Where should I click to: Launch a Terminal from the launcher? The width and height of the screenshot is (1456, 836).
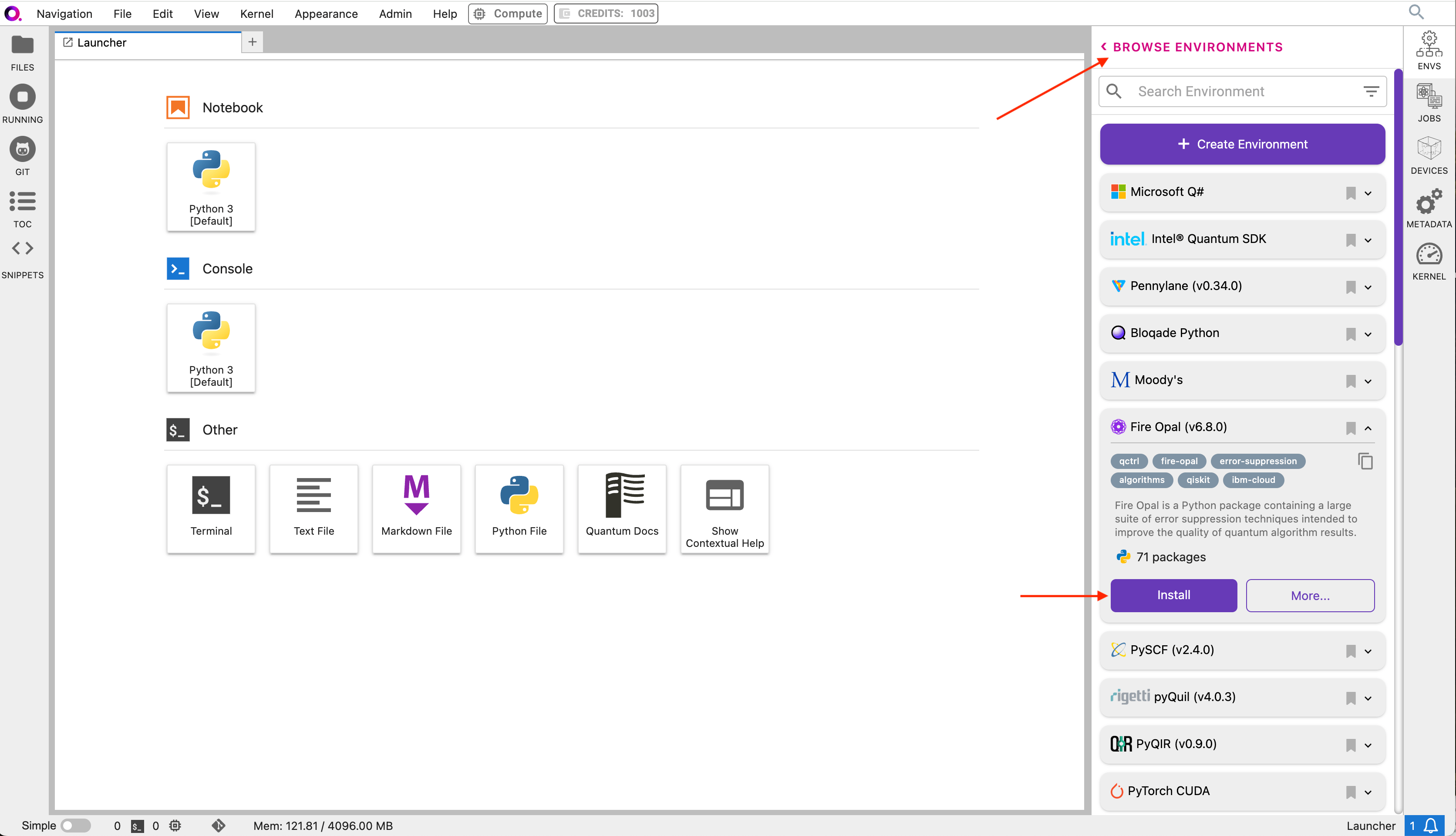tap(211, 509)
